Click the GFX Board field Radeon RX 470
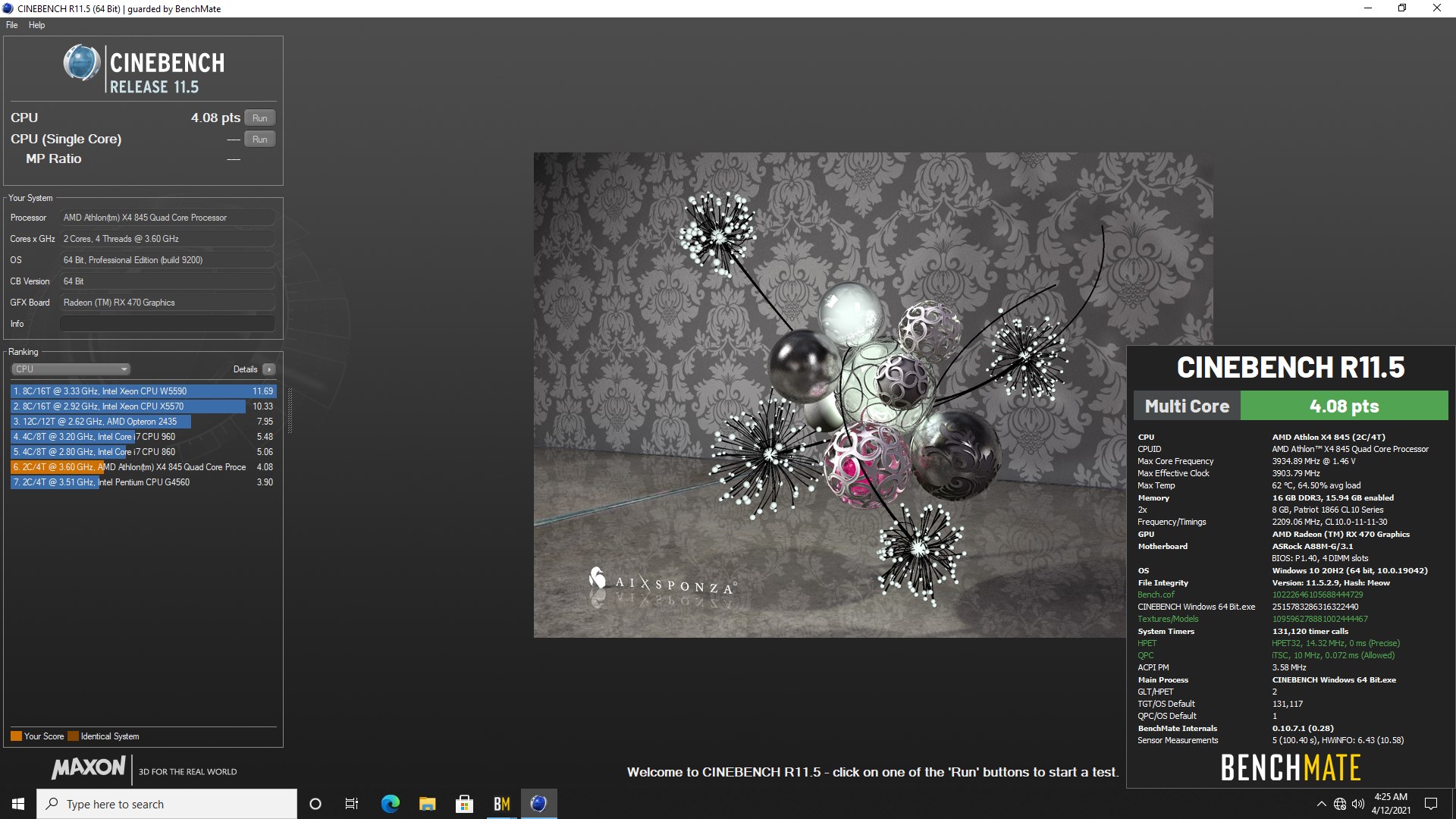 click(x=167, y=303)
